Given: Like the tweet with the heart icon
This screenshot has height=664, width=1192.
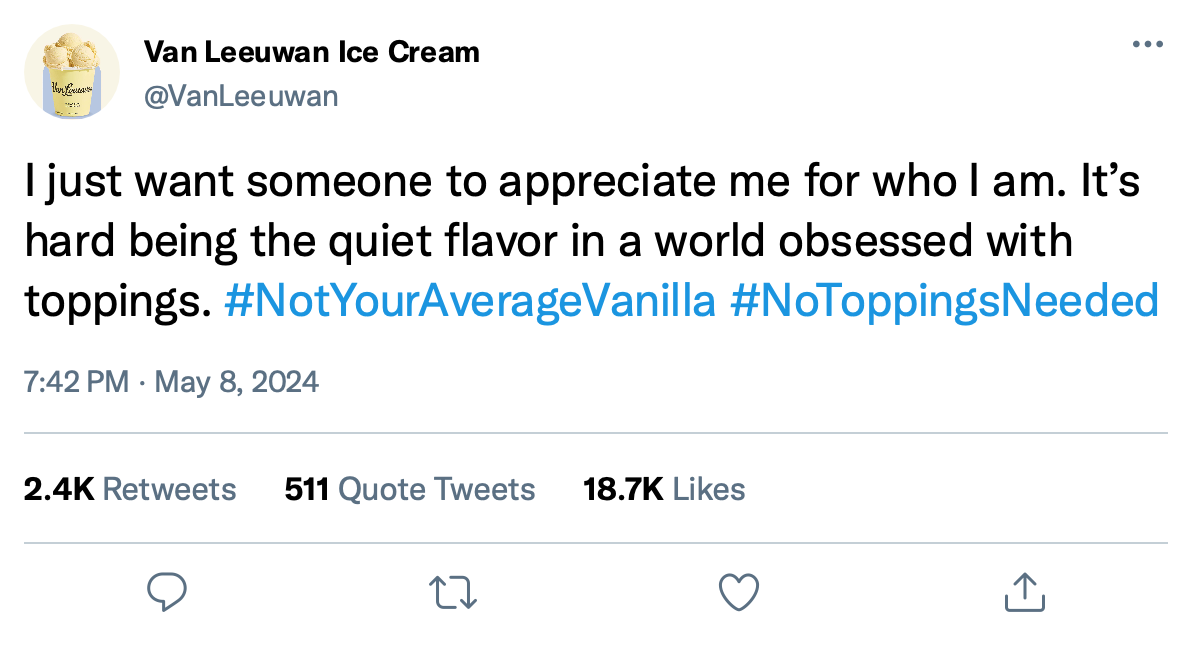Looking at the screenshot, I should coord(739,591).
